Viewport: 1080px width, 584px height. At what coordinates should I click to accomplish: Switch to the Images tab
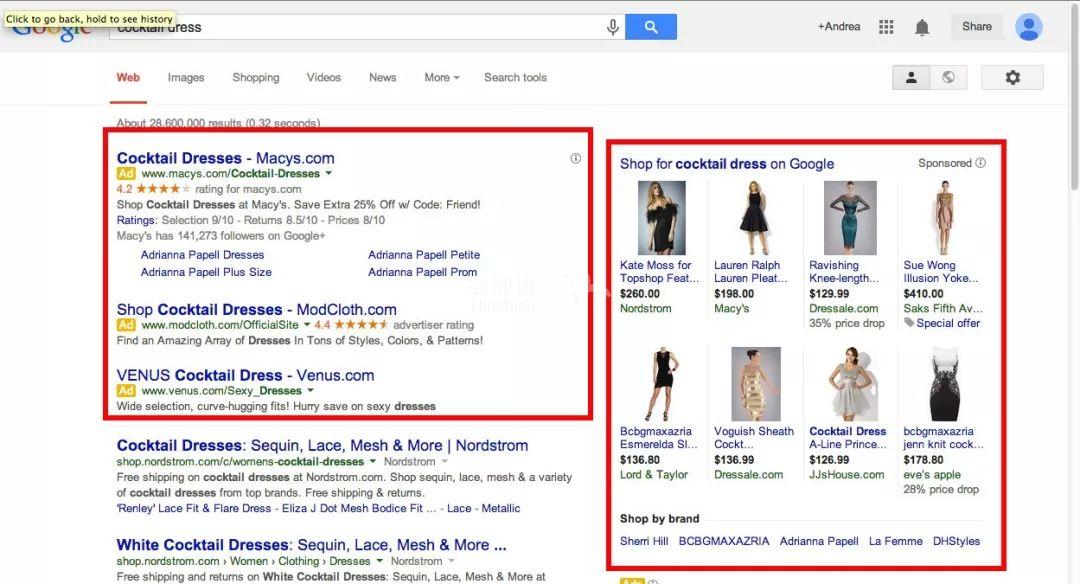[186, 77]
